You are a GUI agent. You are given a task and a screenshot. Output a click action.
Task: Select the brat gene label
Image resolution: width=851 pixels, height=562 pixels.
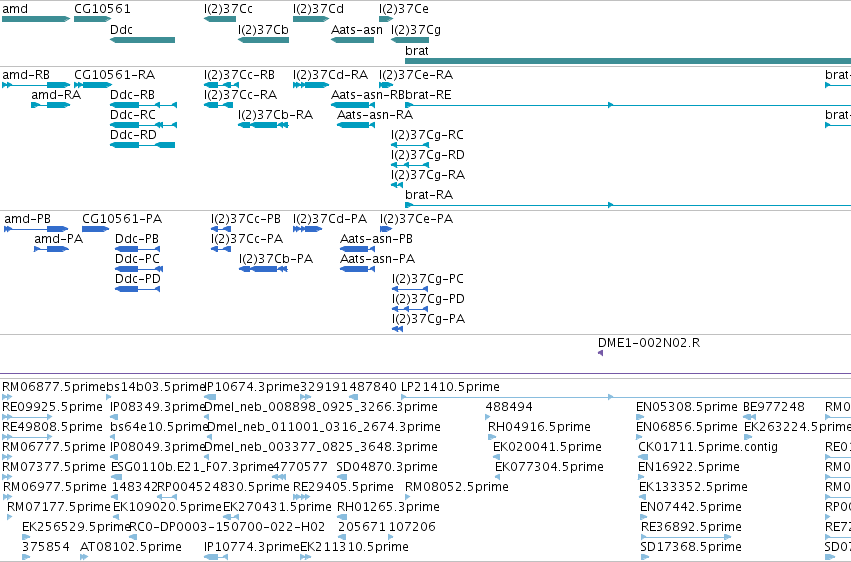click(x=417, y=50)
